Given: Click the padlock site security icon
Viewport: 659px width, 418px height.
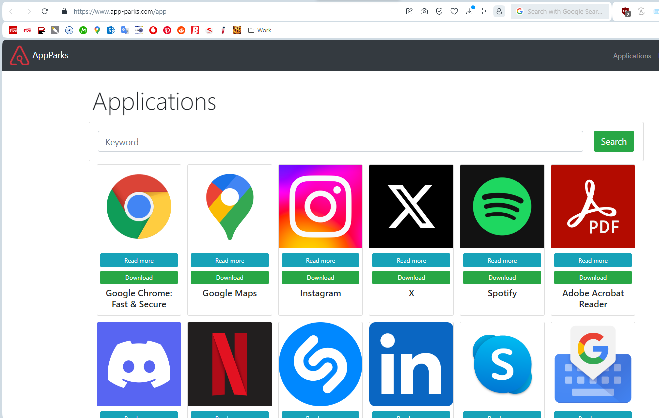Looking at the screenshot, I should pos(64,11).
